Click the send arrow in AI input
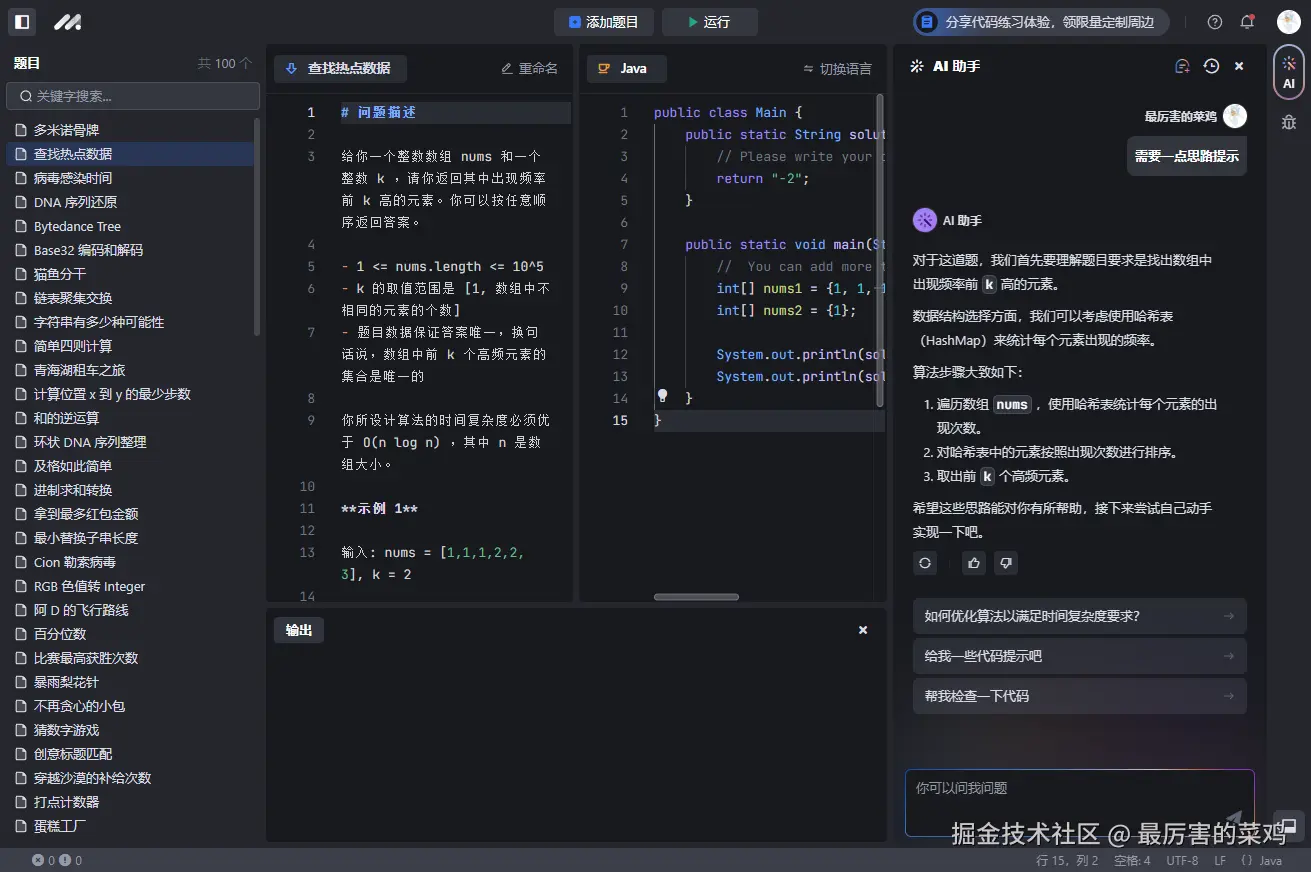This screenshot has height=872, width=1311. pyautogui.click(x=1234, y=818)
